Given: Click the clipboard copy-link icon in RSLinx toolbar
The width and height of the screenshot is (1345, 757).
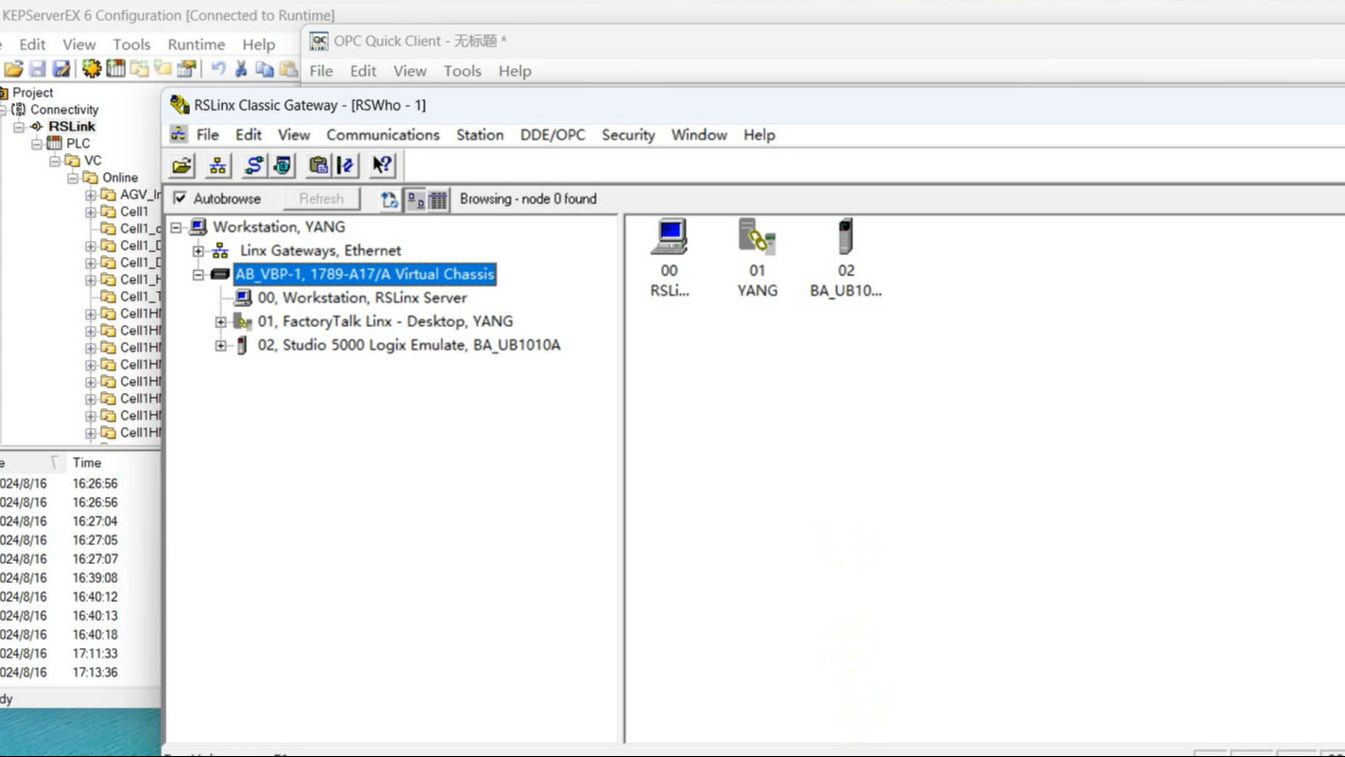Looking at the screenshot, I should point(318,166).
